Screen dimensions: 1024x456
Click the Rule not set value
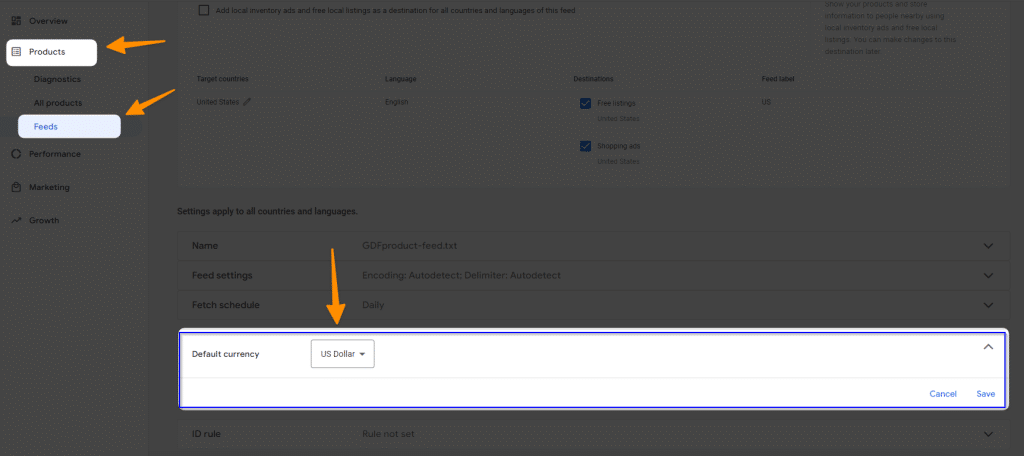click(388, 434)
